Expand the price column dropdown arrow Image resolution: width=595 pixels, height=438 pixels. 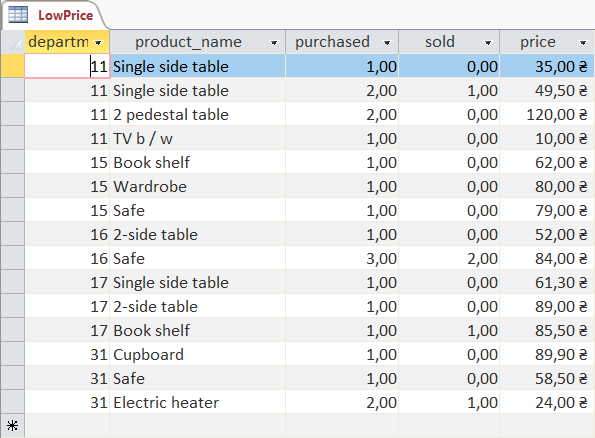tap(583, 43)
